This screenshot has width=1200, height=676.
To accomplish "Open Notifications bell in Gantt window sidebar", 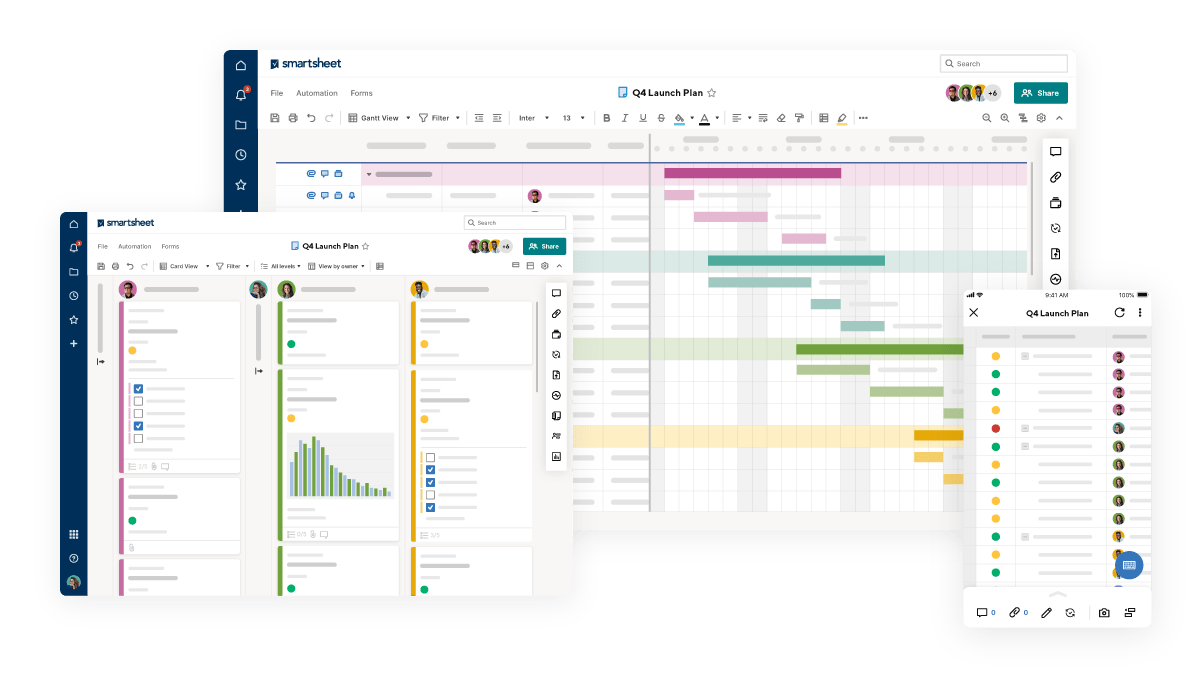I will pyautogui.click(x=241, y=95).
